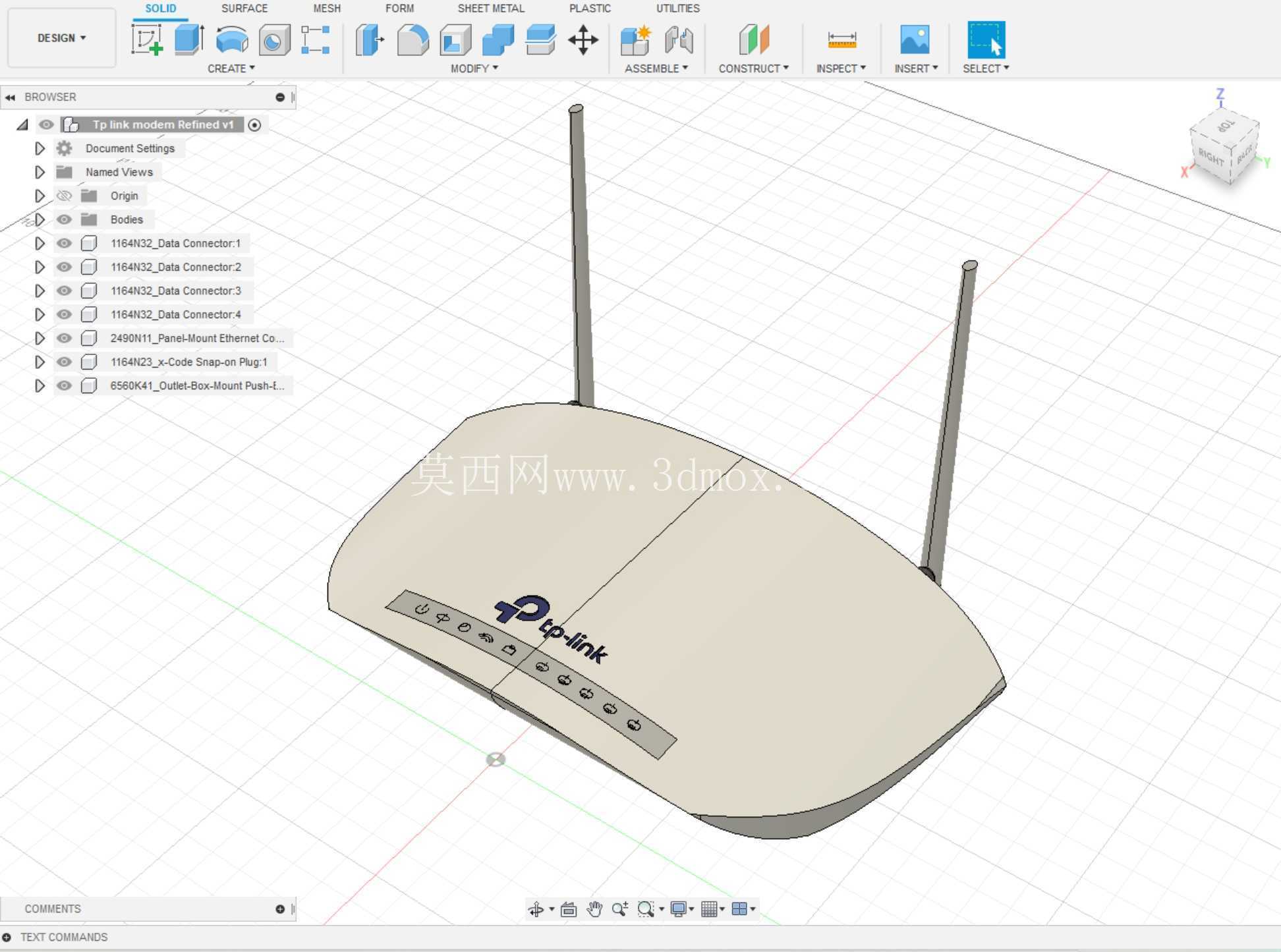The image size is (1281, 952).
Task: Toggle visibility of Tp link modem root
Action: pos(46,125)
